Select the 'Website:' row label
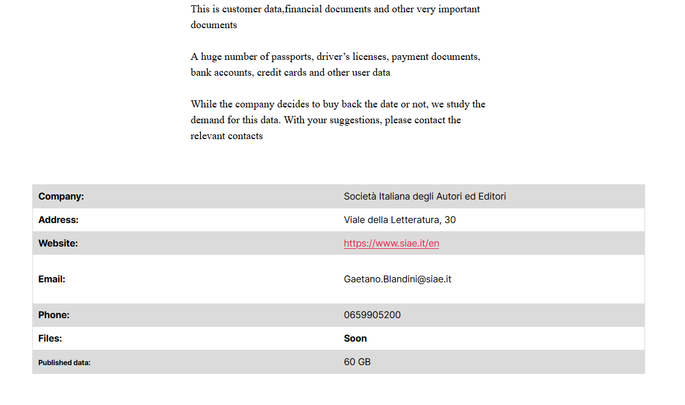The image size is (685, 405). tap(58, 243)
